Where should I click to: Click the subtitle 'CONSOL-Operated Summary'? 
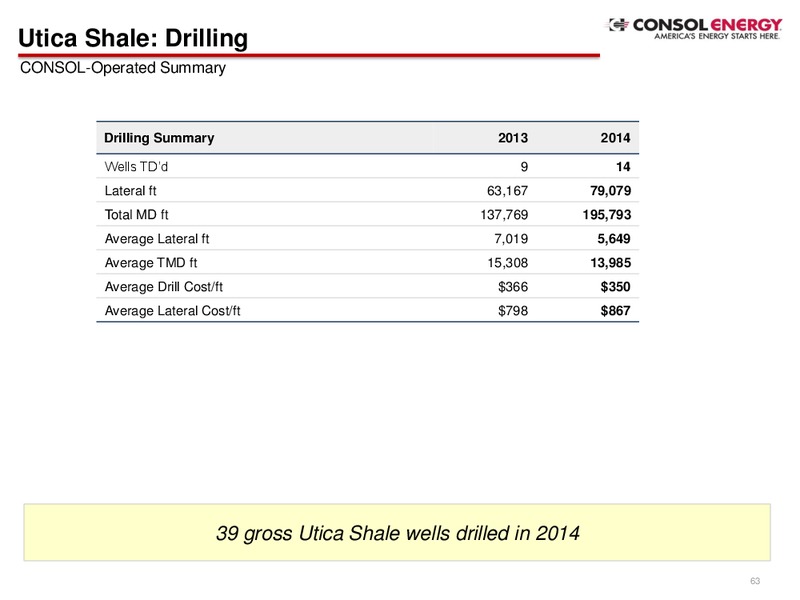coord(122,68)
